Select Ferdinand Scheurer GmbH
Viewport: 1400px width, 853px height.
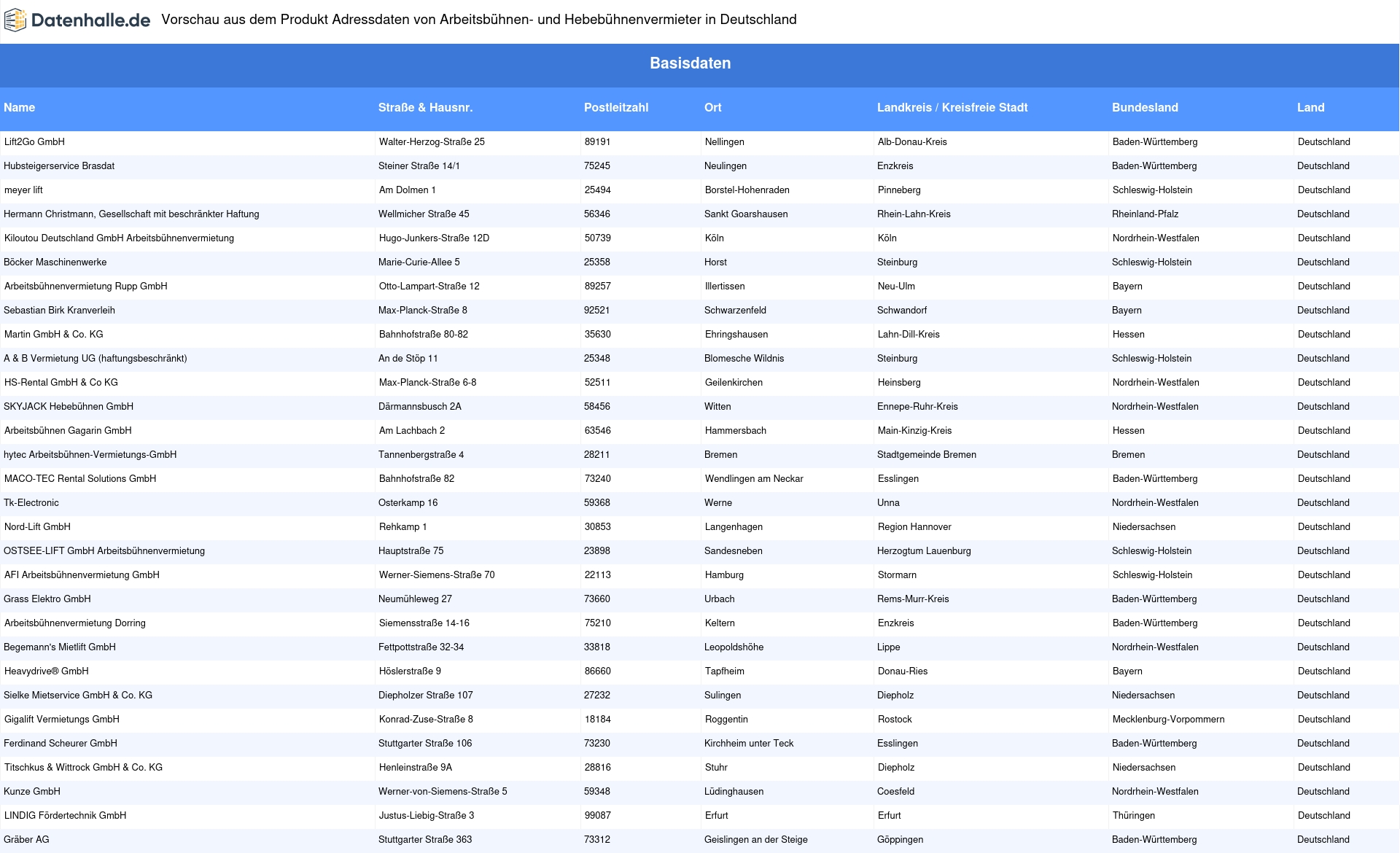pyautogui.click(x=61, y=744)
